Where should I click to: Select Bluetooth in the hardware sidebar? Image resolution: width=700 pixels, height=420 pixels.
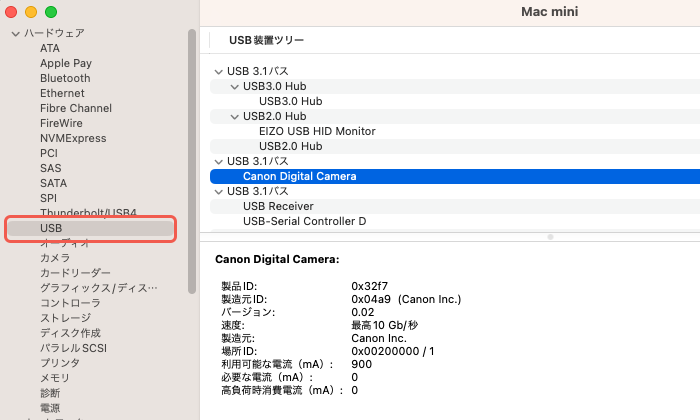65,78
